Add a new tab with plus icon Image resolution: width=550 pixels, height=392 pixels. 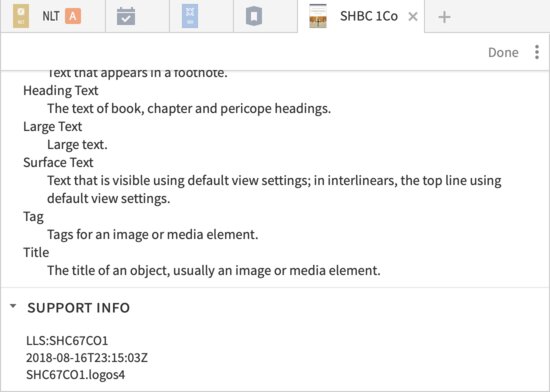coord(444,17)
